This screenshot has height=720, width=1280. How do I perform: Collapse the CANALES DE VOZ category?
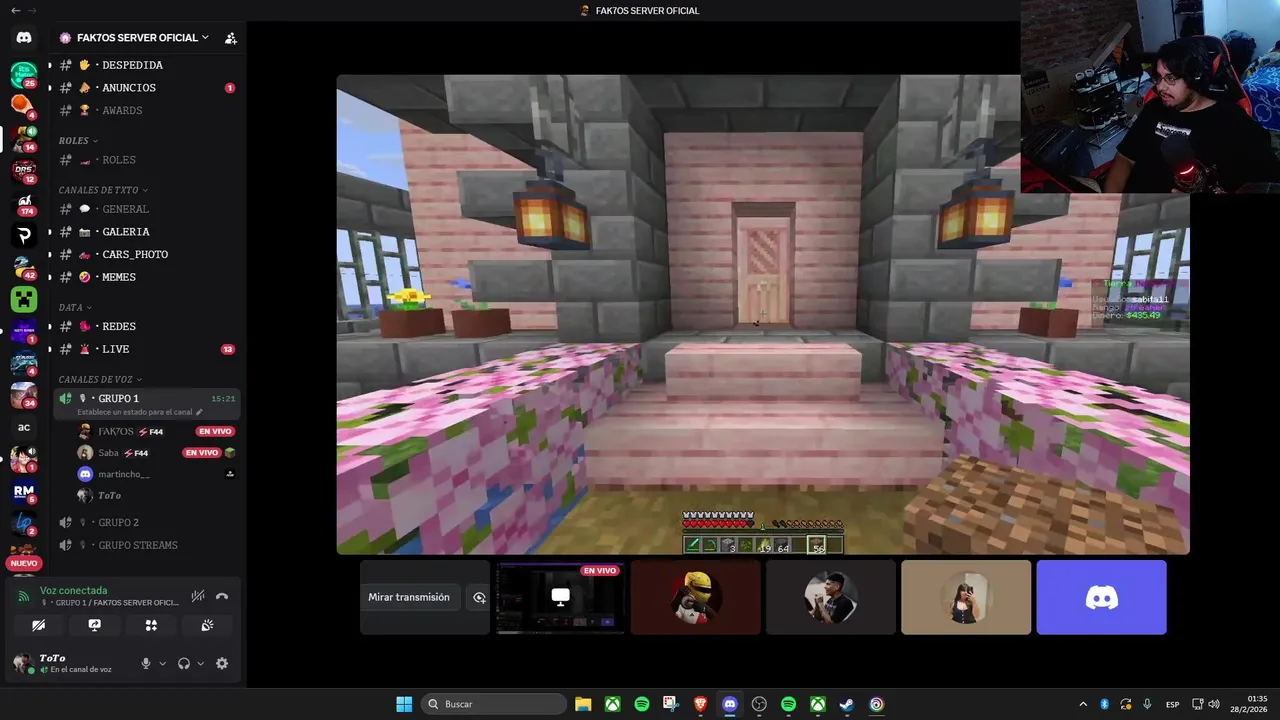pyautogui.click(x=100, y=380)
